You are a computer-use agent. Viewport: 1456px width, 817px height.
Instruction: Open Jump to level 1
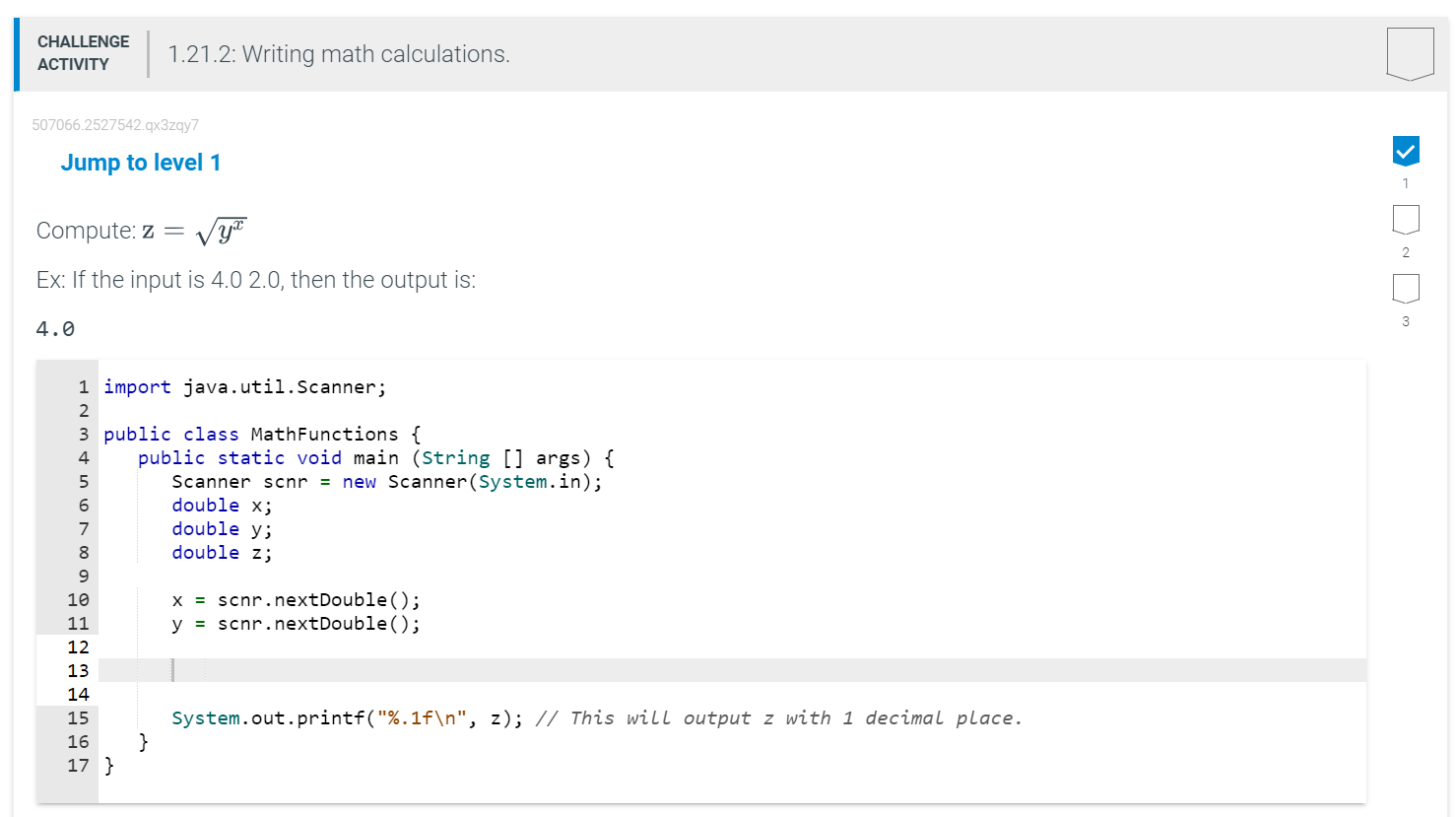coord(141,162)
